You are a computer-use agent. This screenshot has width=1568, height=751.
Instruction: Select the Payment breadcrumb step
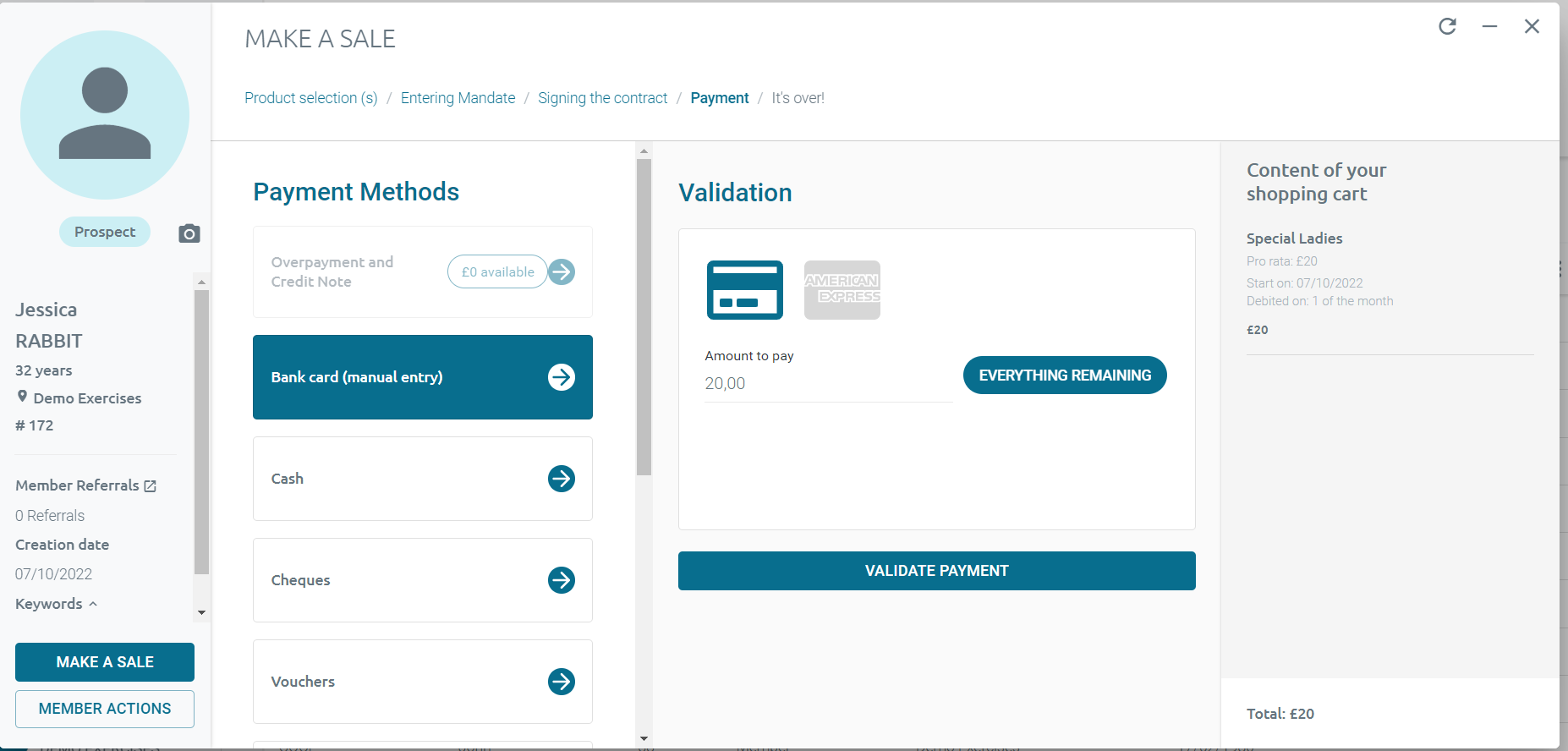[720, 98]
